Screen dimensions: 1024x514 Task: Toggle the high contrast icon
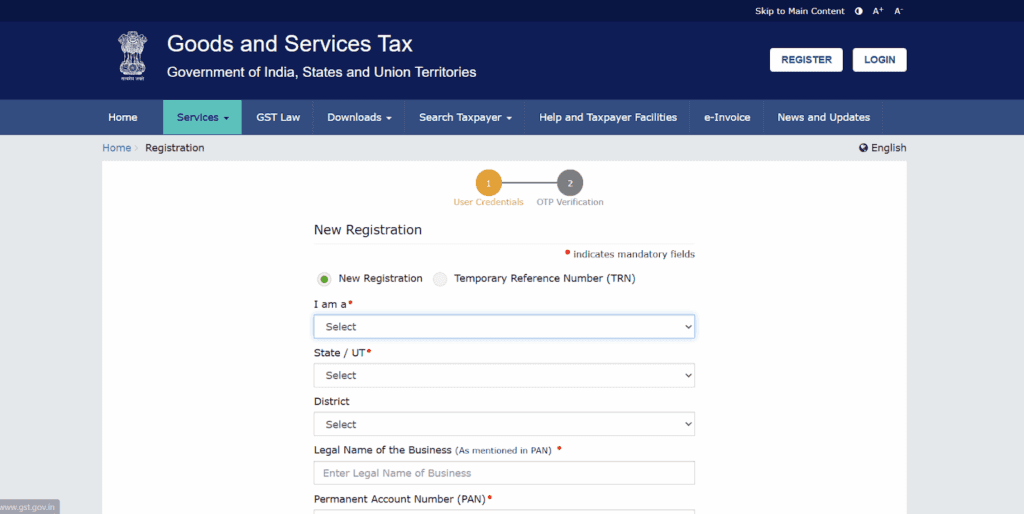point(859,11)
